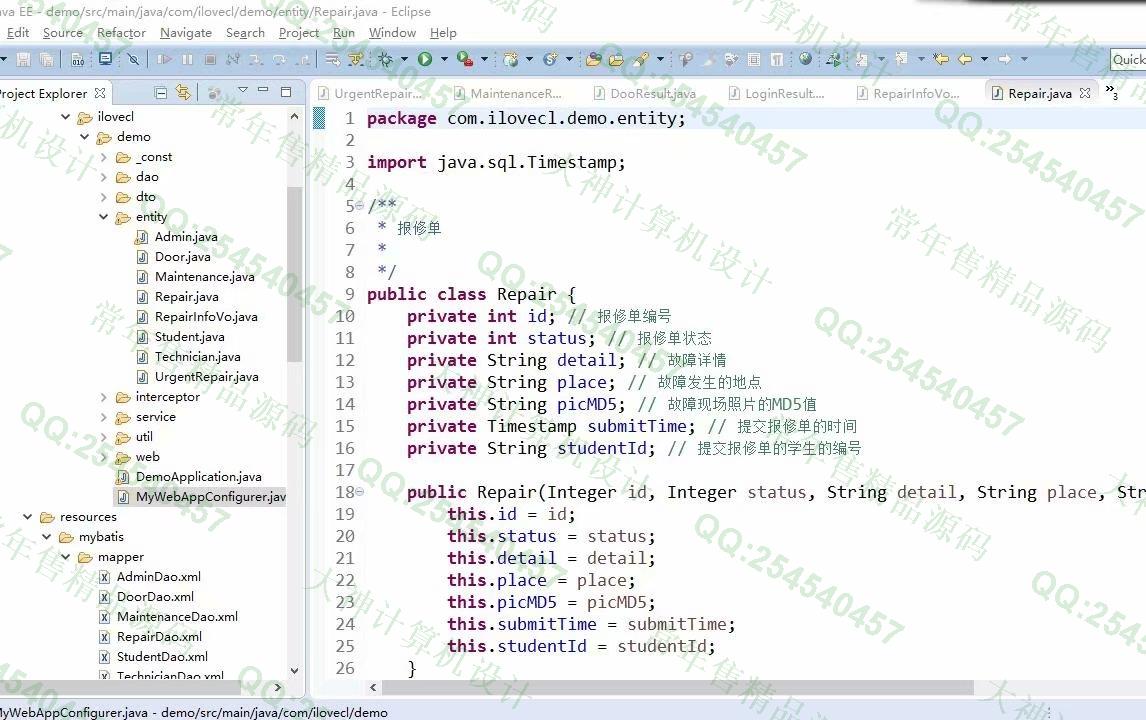The height and width of the screenshot is (720, 1146).
Task: Open the Navigate menu
Action: coord(186,33)
